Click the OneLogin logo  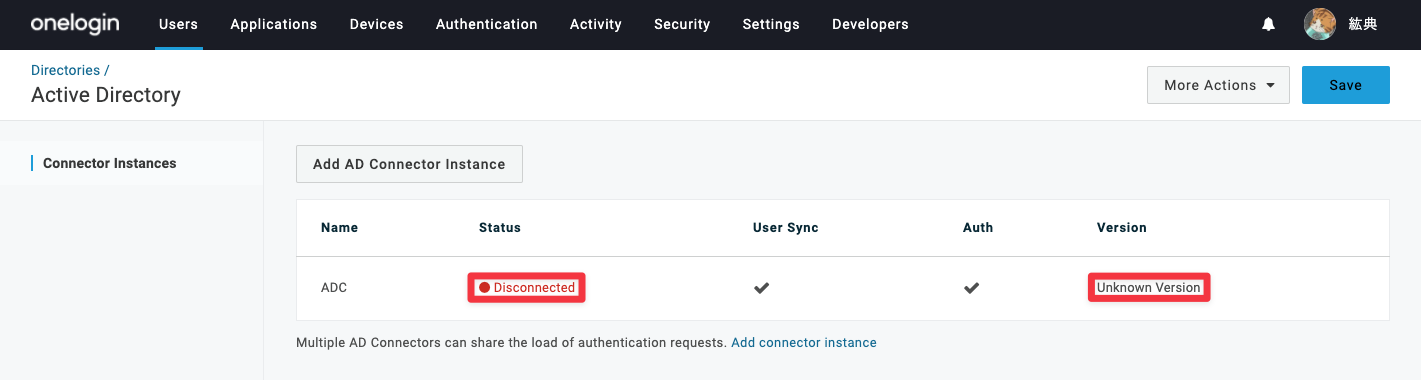point(75,24)
